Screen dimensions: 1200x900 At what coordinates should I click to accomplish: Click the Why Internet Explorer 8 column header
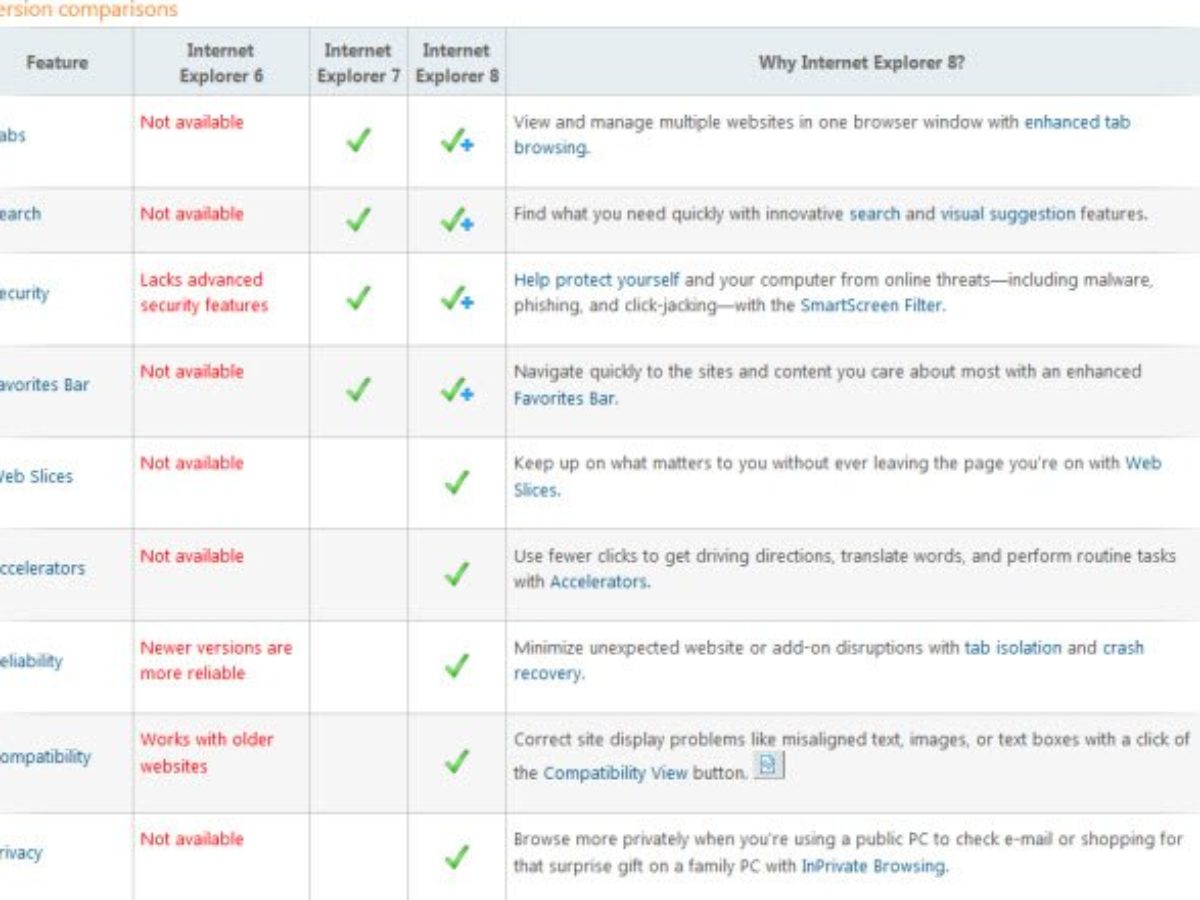pos(861,63)
